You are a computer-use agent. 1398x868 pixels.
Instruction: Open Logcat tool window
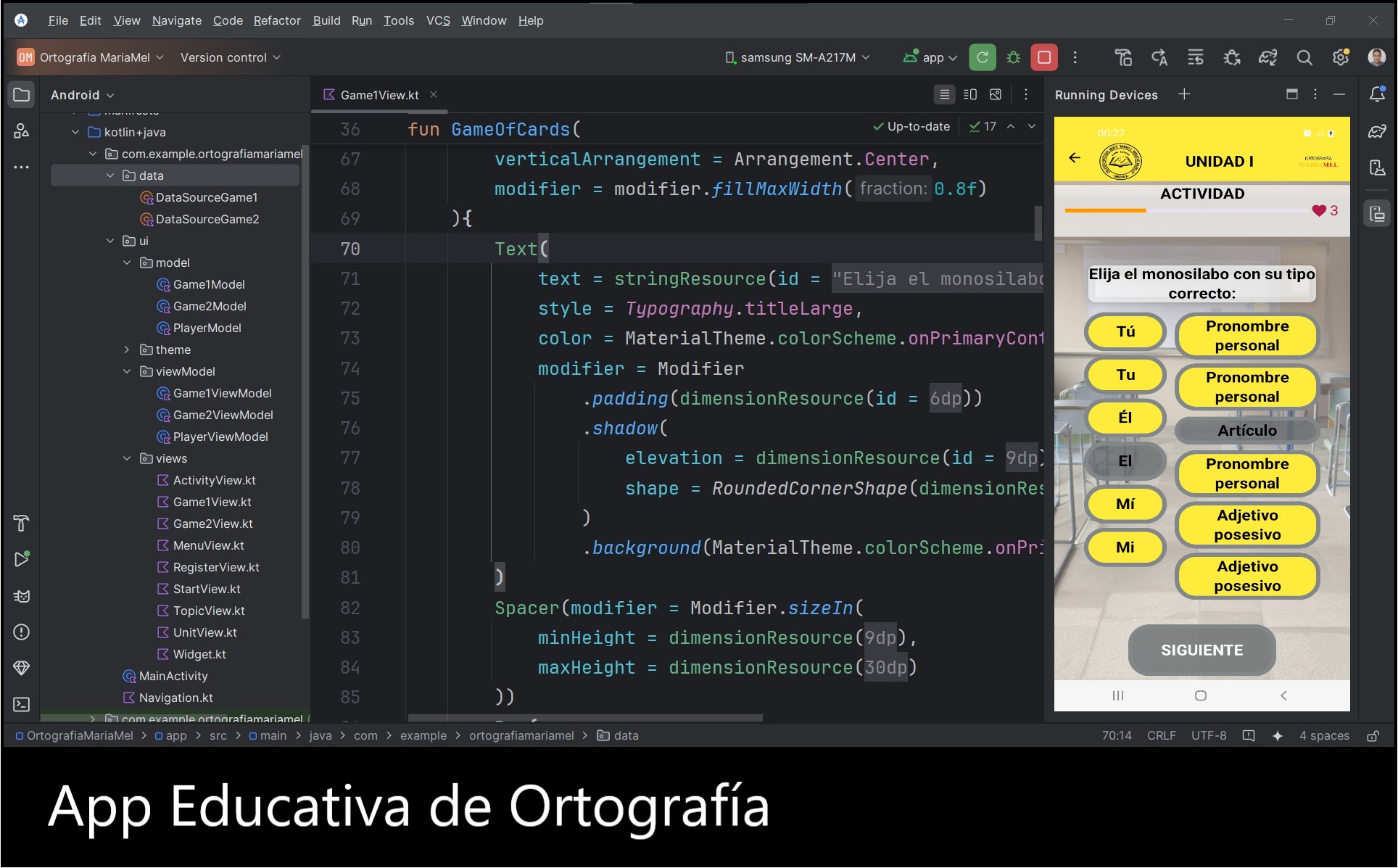click(21, 596)
